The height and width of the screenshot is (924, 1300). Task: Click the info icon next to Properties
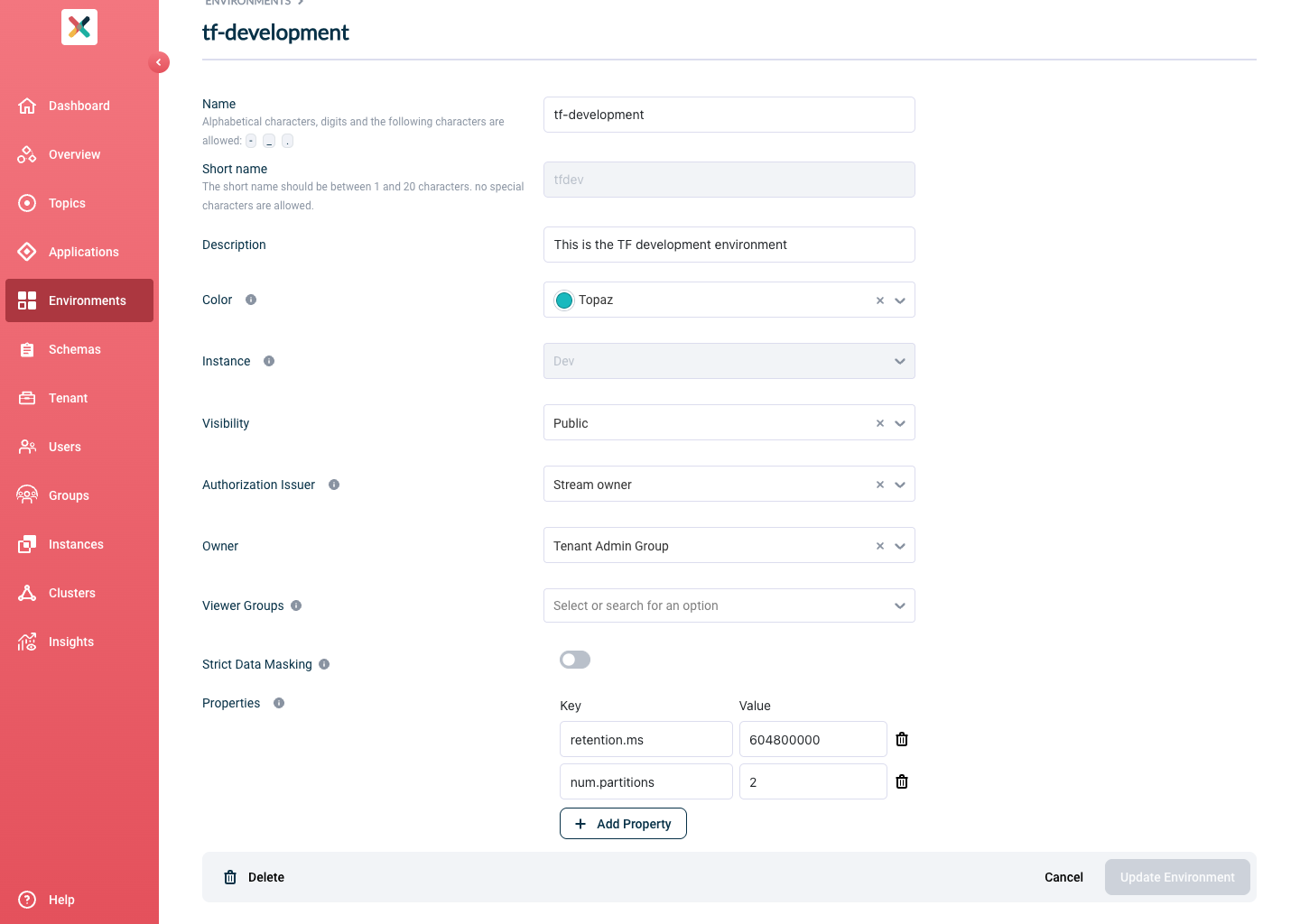pyautogui.click(x=279, y=703)
